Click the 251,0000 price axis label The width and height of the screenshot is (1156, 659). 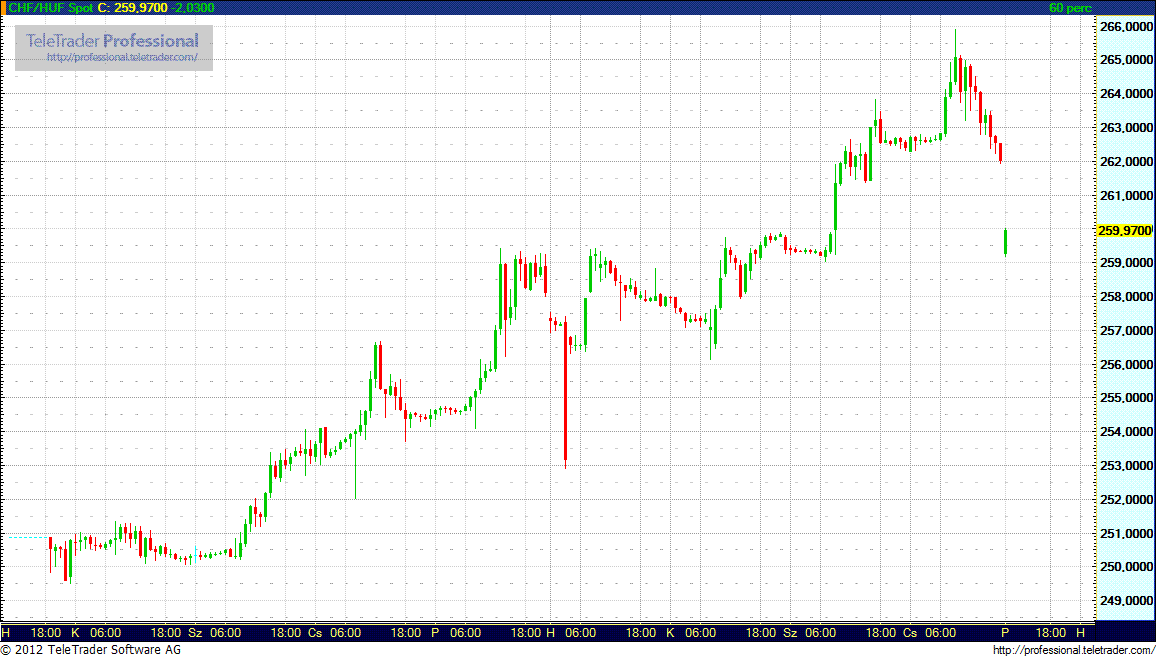1126,533
